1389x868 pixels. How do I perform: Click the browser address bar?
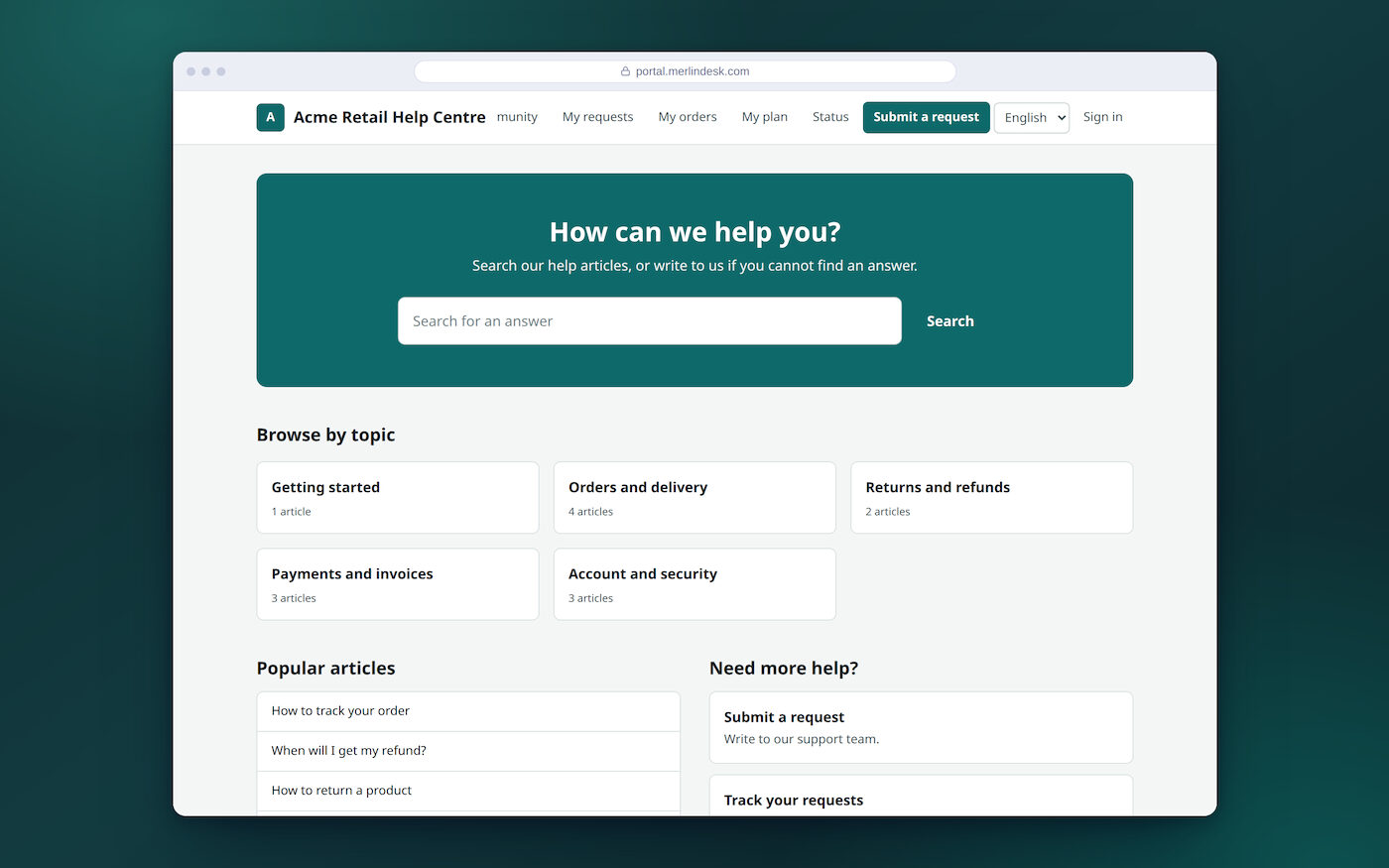point(685,71)
